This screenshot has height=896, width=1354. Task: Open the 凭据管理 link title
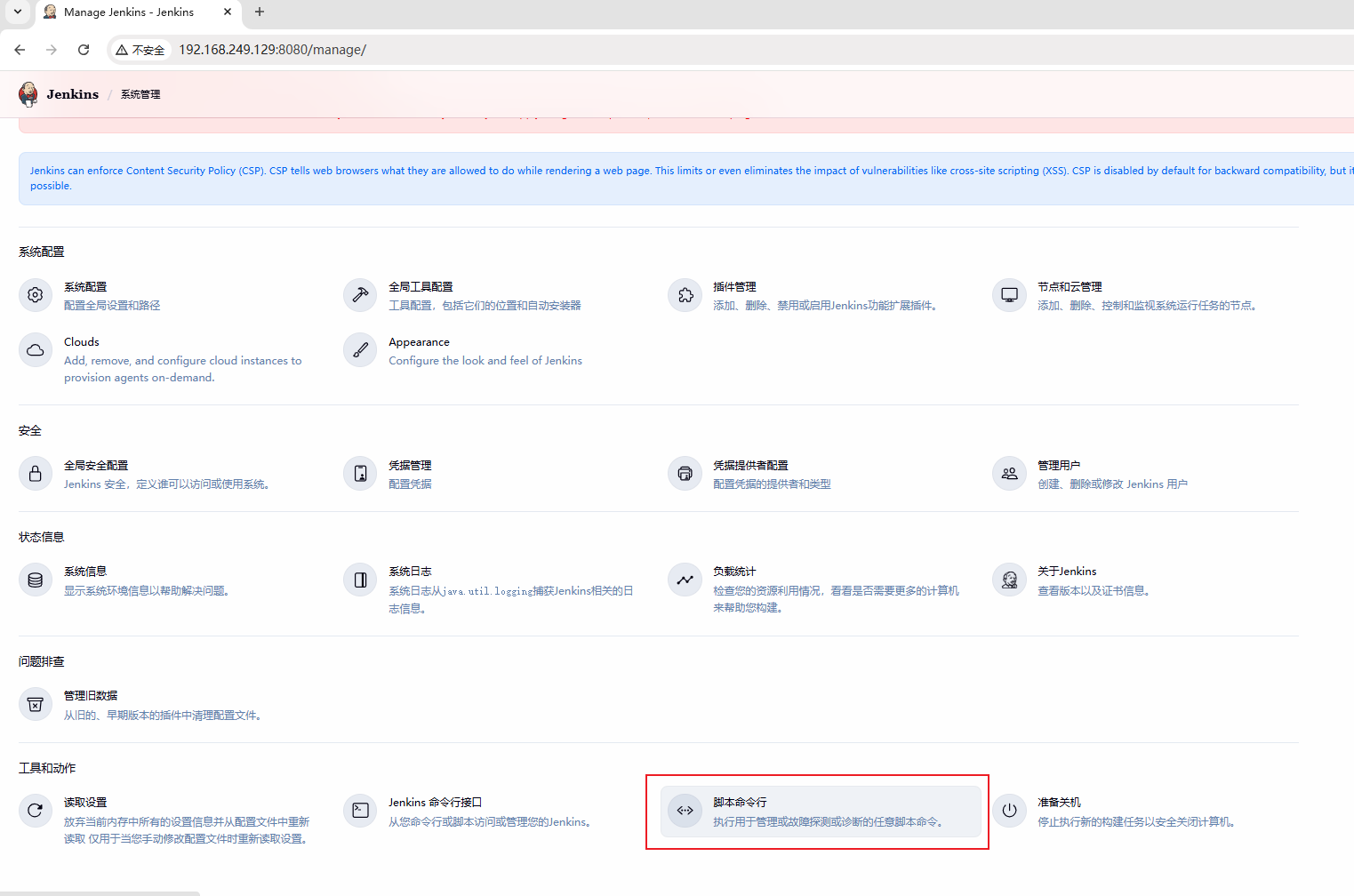pos(410,466)
